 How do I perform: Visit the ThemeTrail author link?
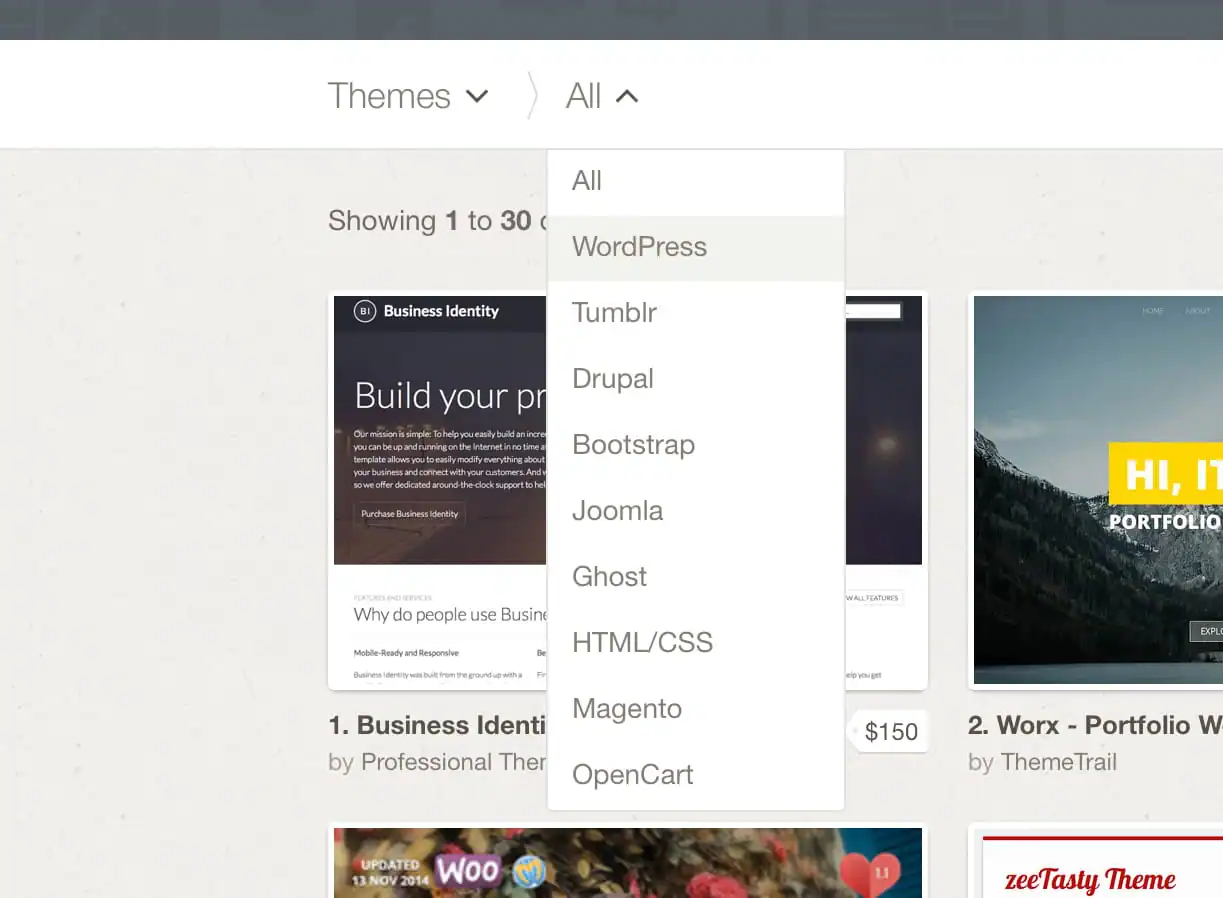(x=1059, y=763)
